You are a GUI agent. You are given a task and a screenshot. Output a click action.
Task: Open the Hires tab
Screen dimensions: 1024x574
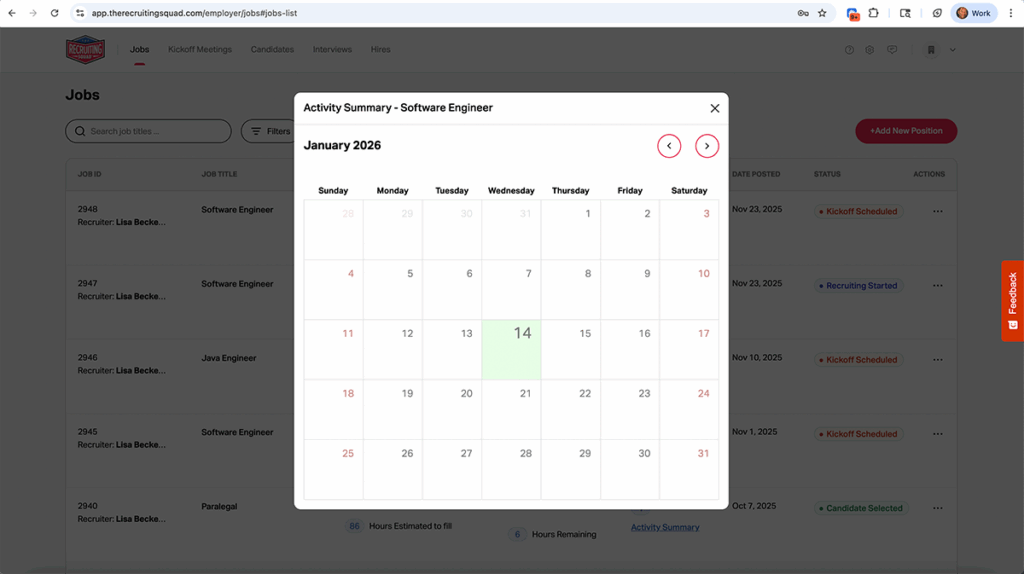380,50
